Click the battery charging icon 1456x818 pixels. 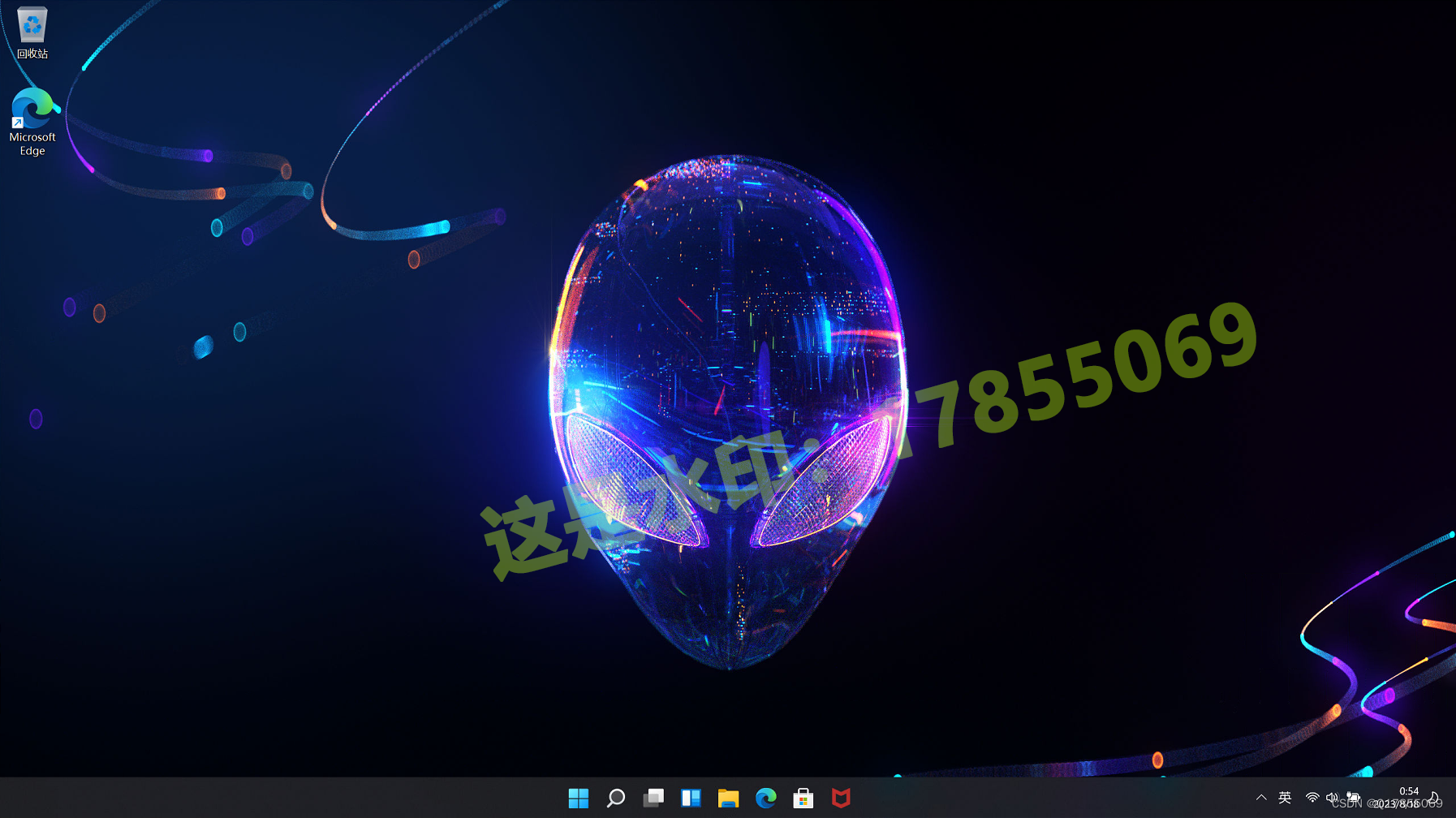tap(1353, 798)
